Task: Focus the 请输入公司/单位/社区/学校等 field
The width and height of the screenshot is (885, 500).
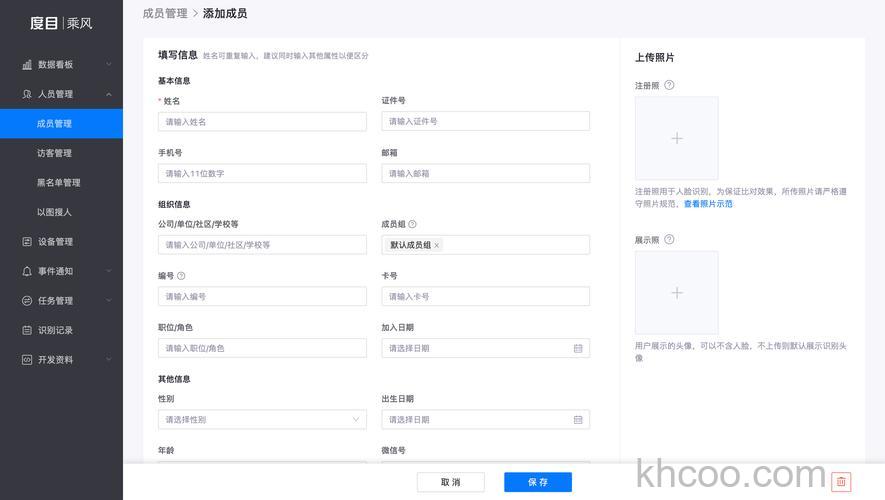Action: coord(262,245)
